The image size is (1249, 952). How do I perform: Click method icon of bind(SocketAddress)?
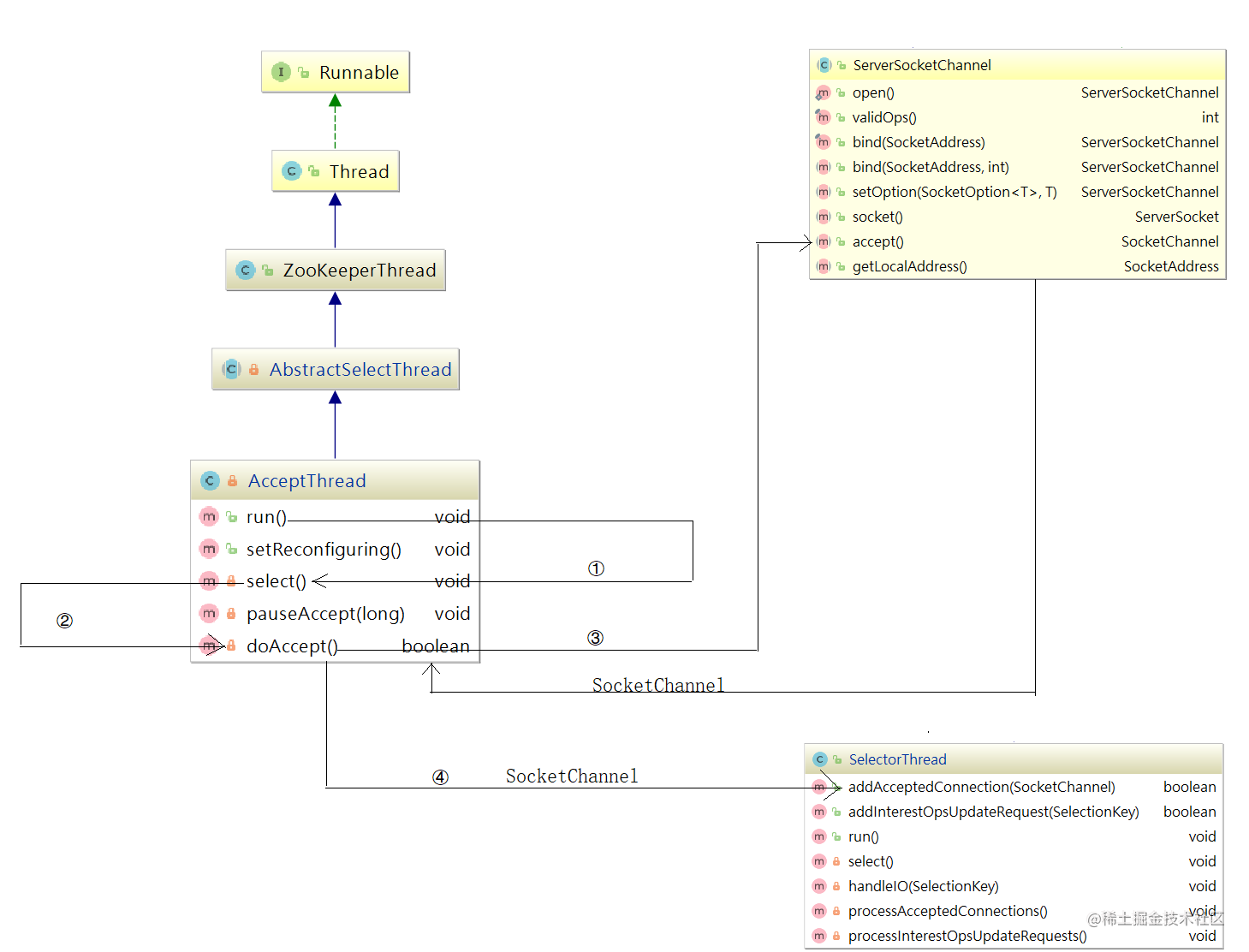(823, 142)
